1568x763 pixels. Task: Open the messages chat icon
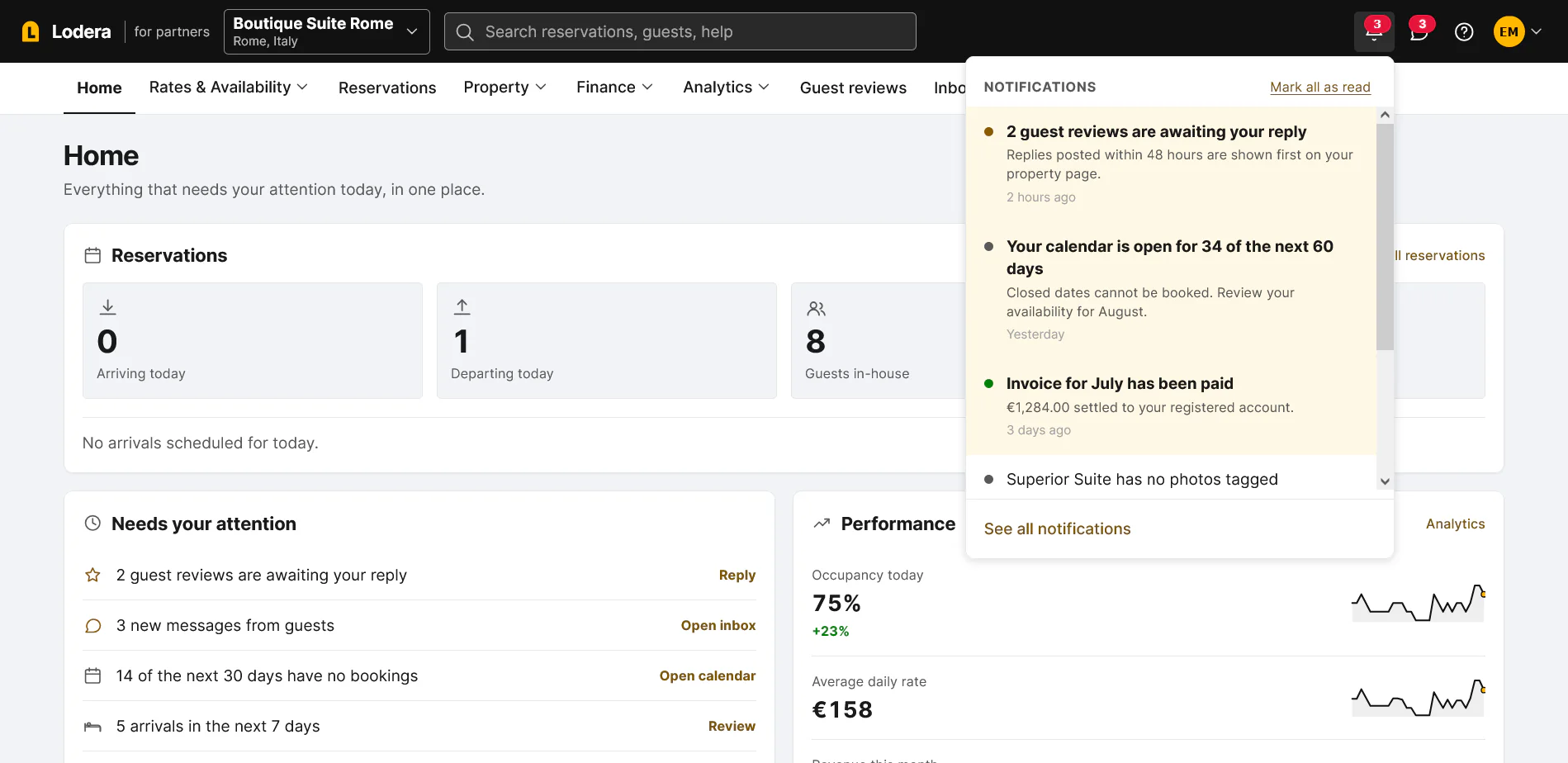[1419, 32]
